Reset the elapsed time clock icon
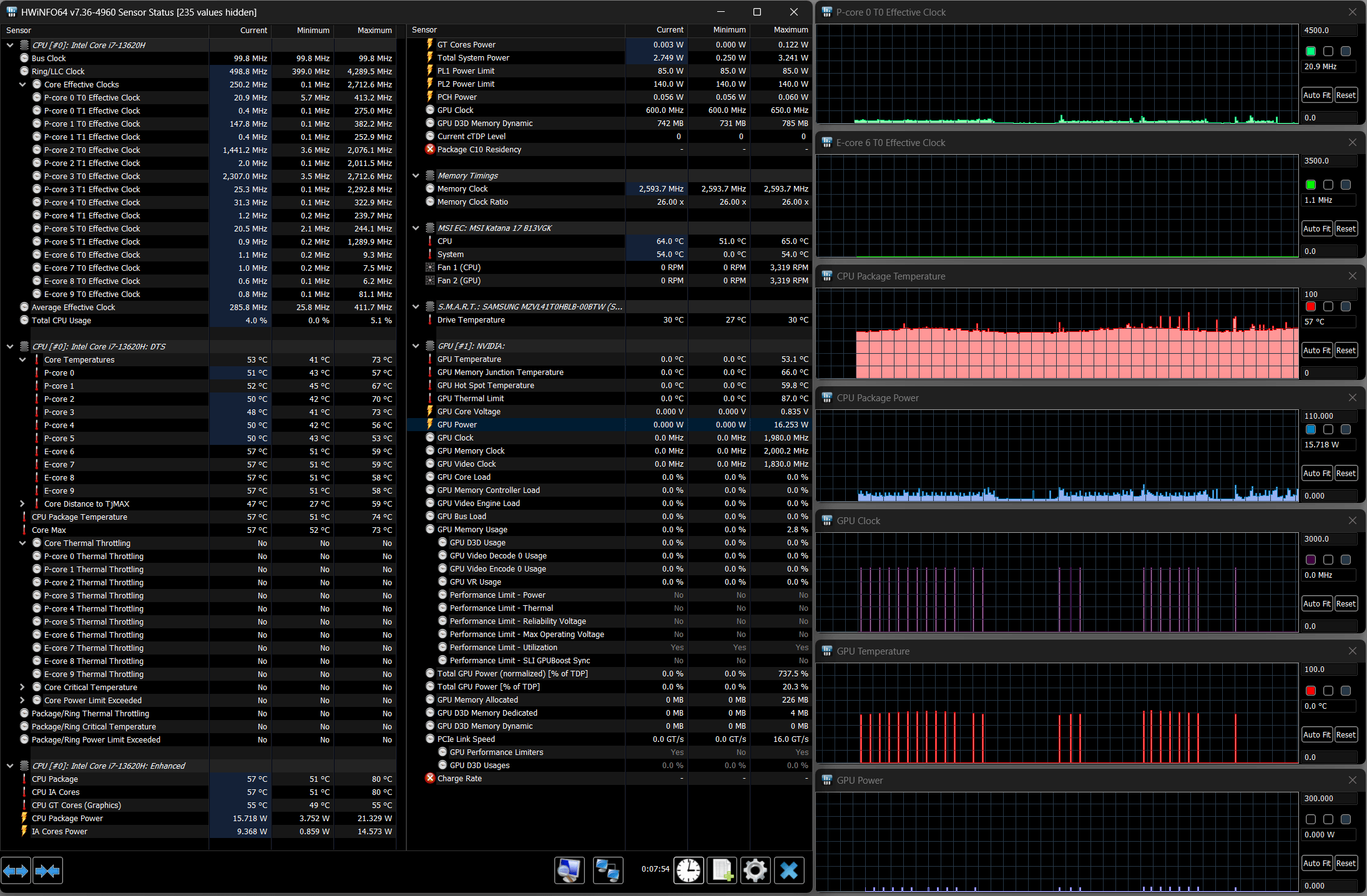This screenshot has width=1367, height=896. pyautogui.click(x=688, y=870)
